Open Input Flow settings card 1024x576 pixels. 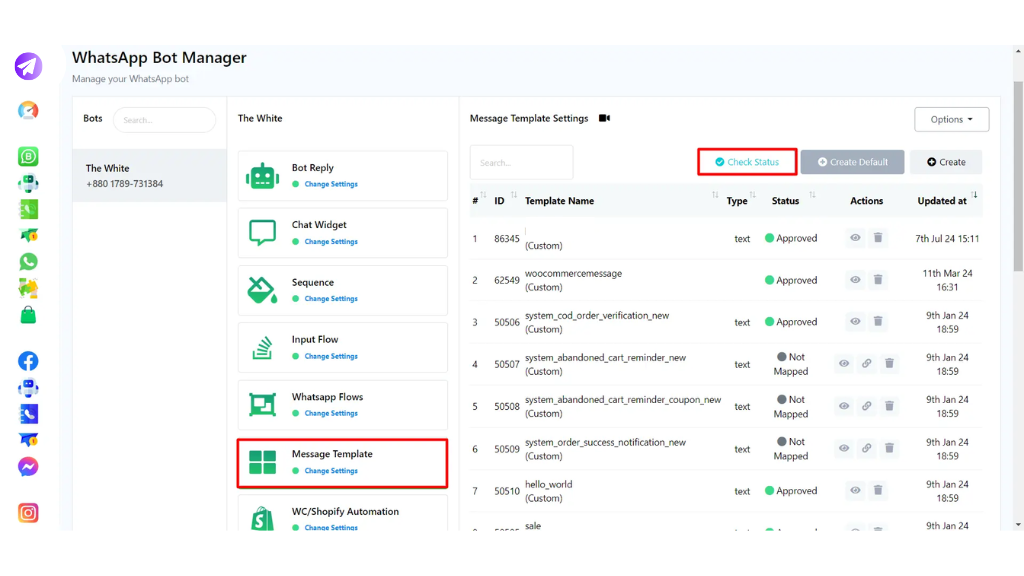(343, 347)
